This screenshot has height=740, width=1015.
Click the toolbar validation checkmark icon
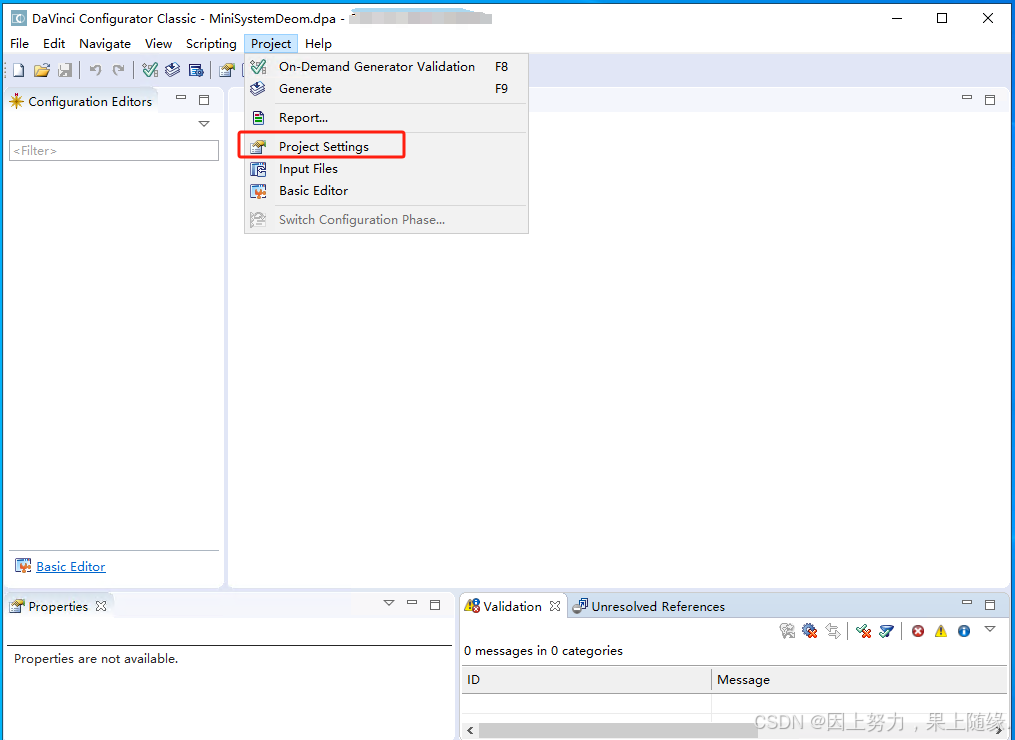tap(150, 70)
